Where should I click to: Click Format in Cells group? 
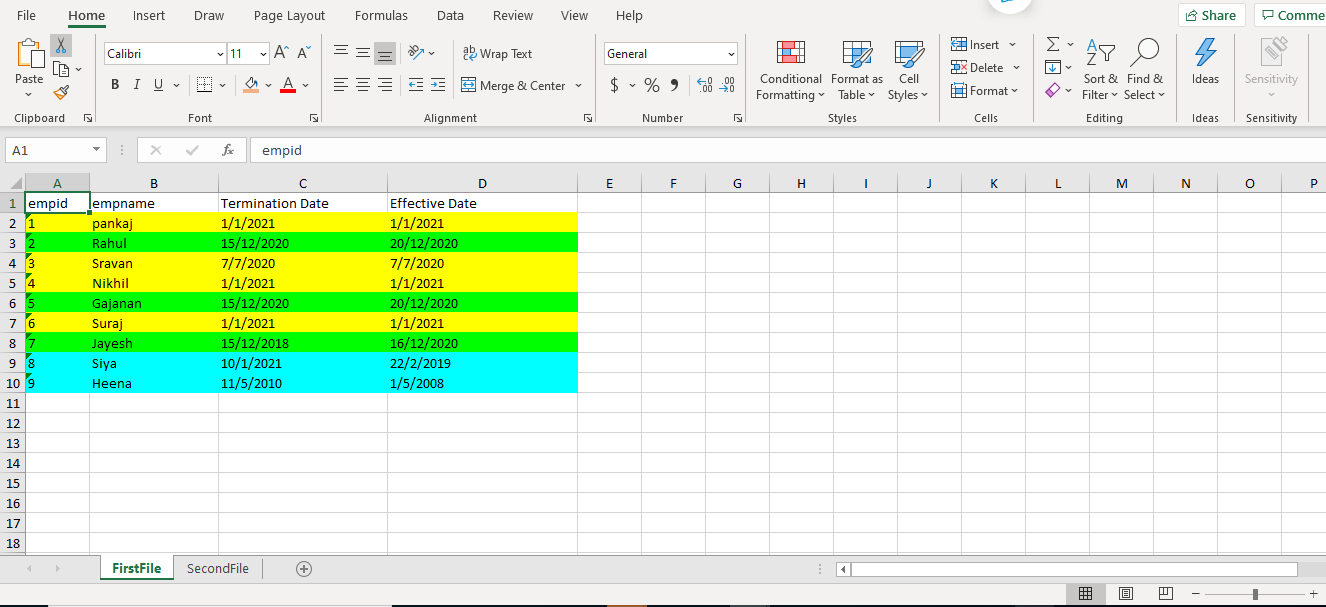985,90
